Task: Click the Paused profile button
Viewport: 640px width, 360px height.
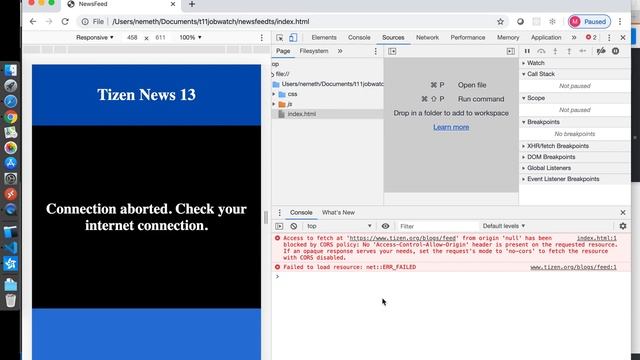Action: pyautogui.click(x=589, y=22)
